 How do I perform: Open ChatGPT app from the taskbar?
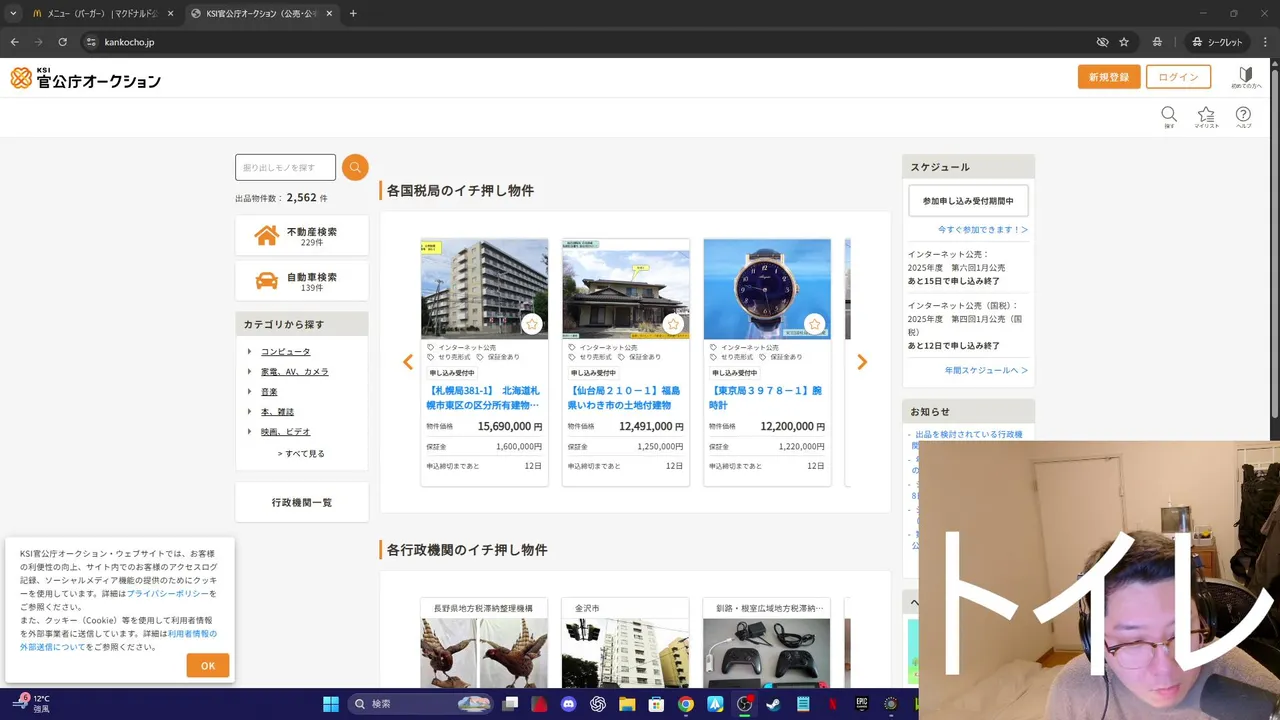pyautogui.click(x=598, y=704)
